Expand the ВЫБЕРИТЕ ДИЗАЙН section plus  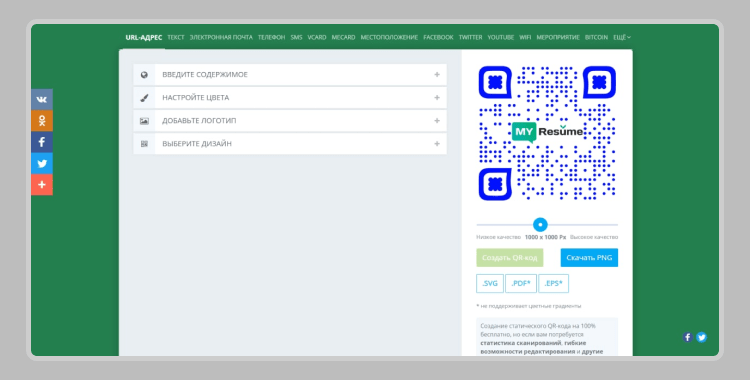(x=437, y=144)
